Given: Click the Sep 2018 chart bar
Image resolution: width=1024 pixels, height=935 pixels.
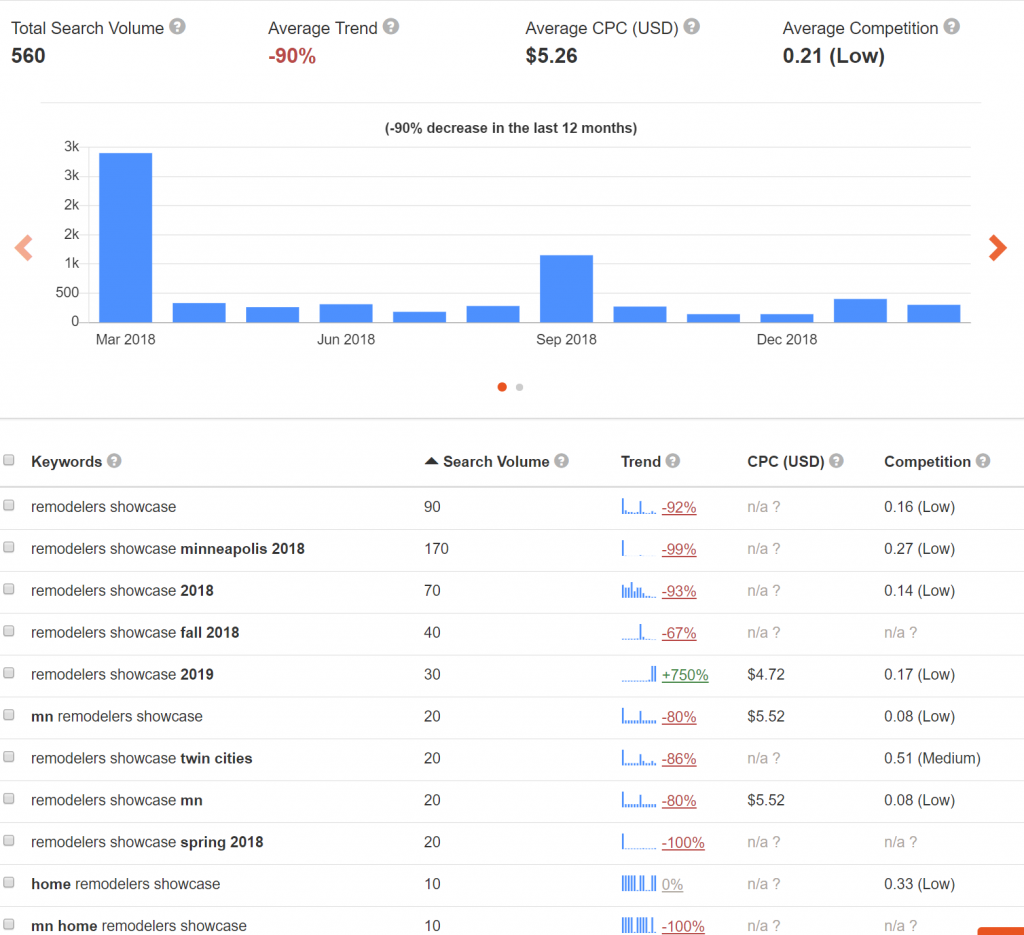Looking at the screenshot, I should point(566,289).
